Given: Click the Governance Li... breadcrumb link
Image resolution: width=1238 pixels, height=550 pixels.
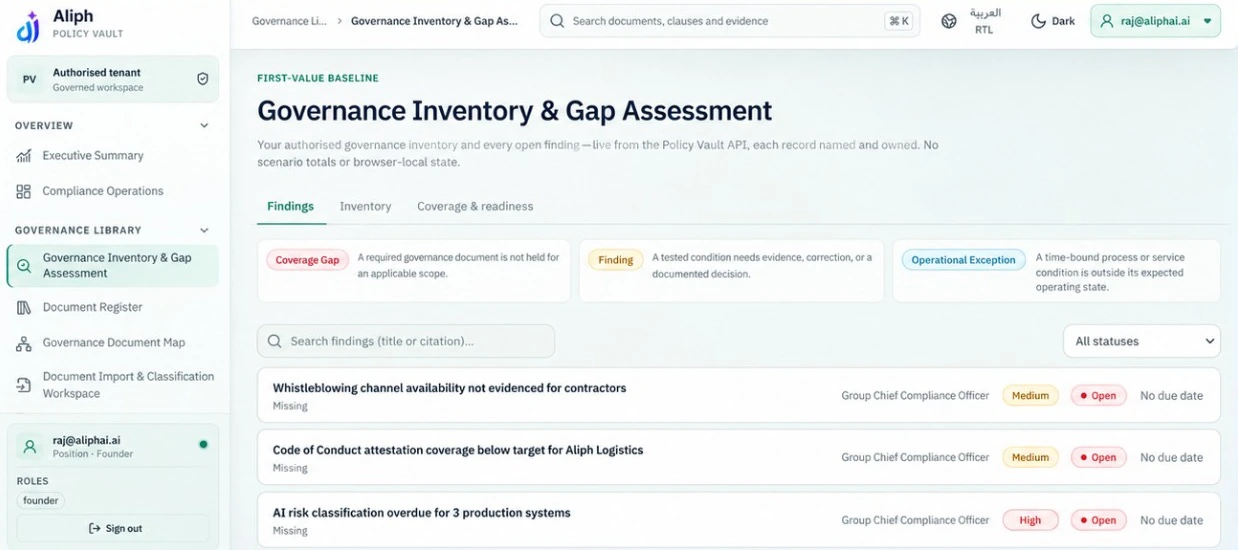Looking at the screenshot, I should pyautogui.click(x=289, y=21).
